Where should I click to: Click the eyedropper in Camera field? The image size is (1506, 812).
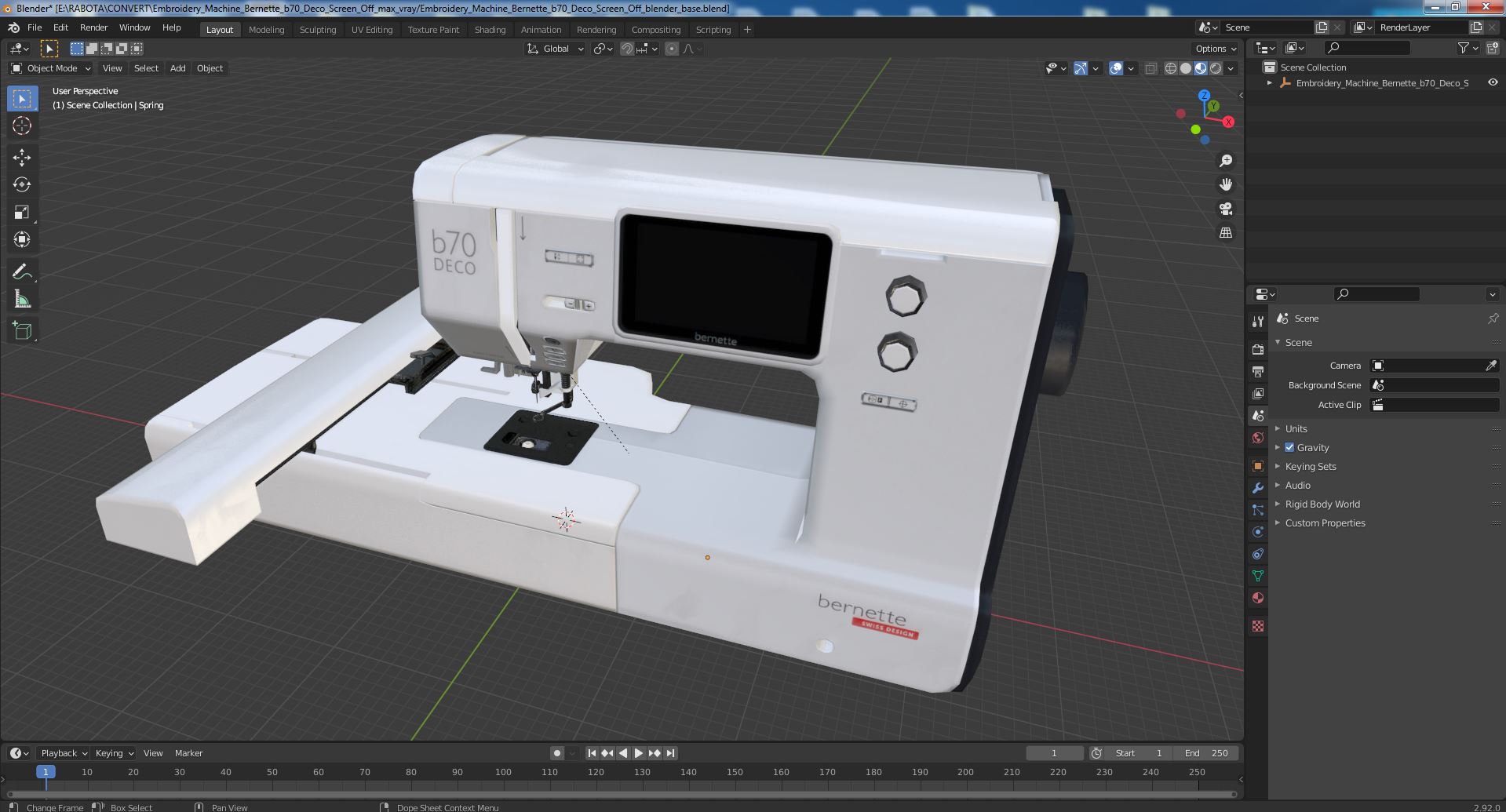click(x=1491, y=366)
